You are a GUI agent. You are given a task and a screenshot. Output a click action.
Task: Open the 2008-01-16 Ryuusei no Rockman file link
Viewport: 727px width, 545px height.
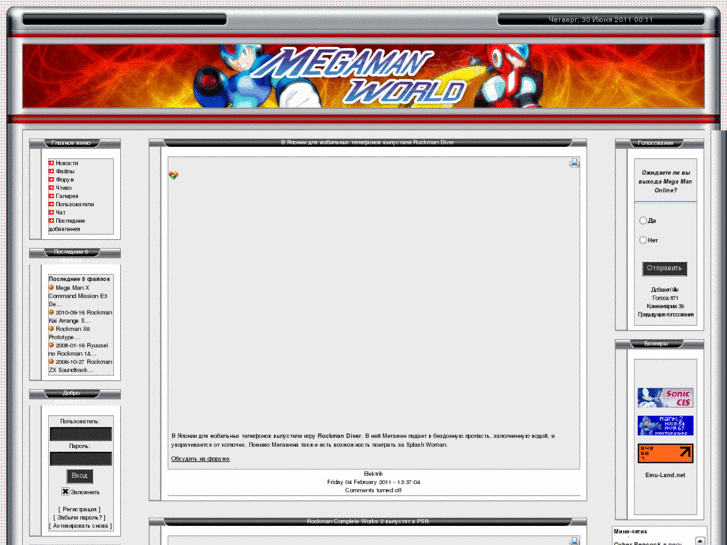coord(80,349)
